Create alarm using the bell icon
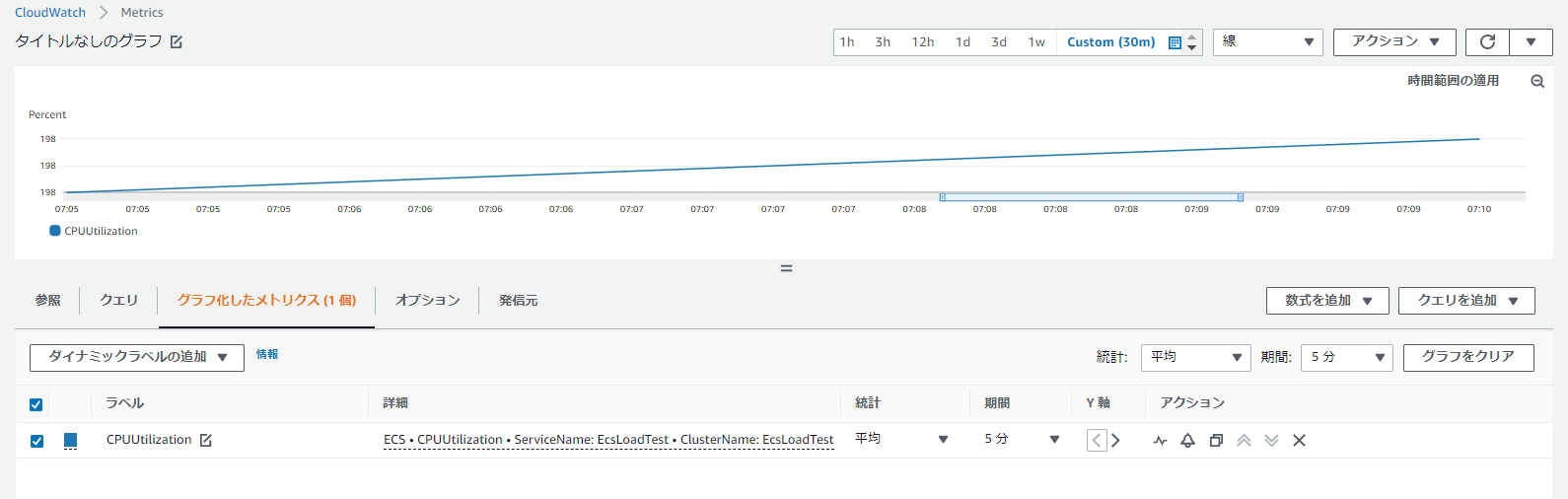This screenshot has width=1568, height=499. tap(1187, 441)
